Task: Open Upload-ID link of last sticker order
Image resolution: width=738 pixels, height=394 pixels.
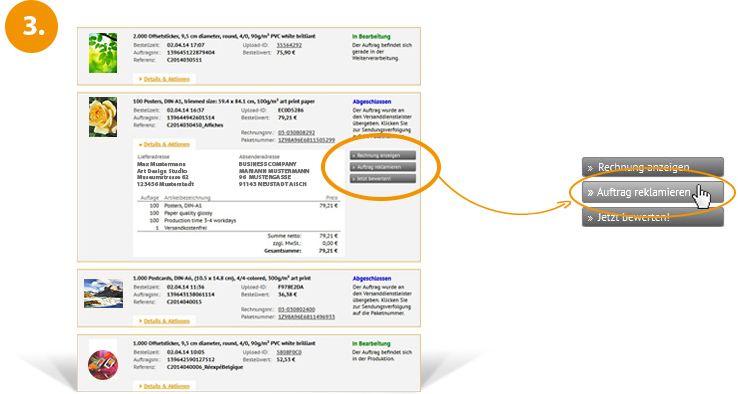Action: pos(289,352)
